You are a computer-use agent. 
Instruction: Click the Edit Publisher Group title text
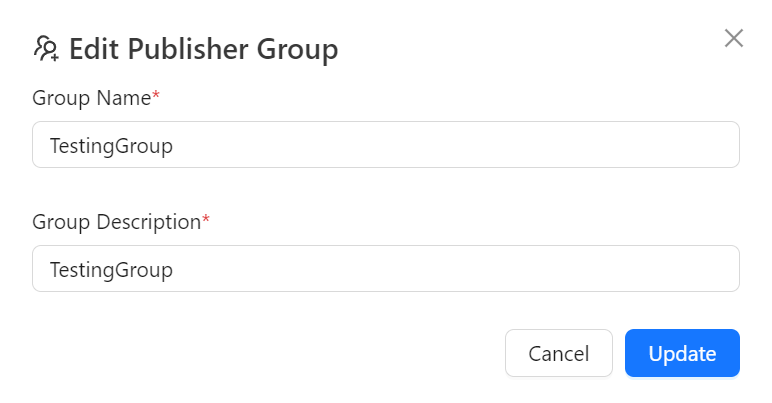(203, 49)
